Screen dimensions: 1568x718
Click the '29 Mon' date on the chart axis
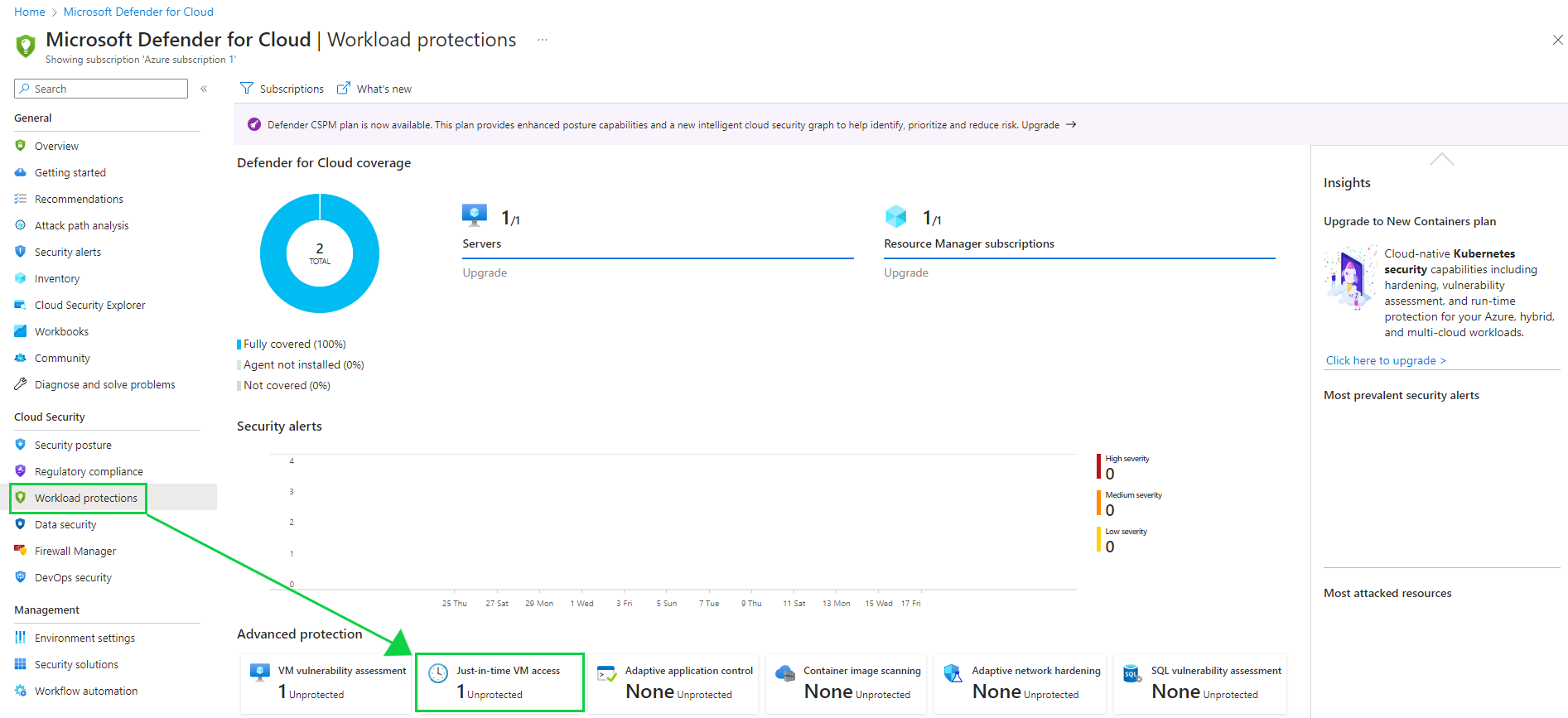pyautogui.click(x=539, y=603)
